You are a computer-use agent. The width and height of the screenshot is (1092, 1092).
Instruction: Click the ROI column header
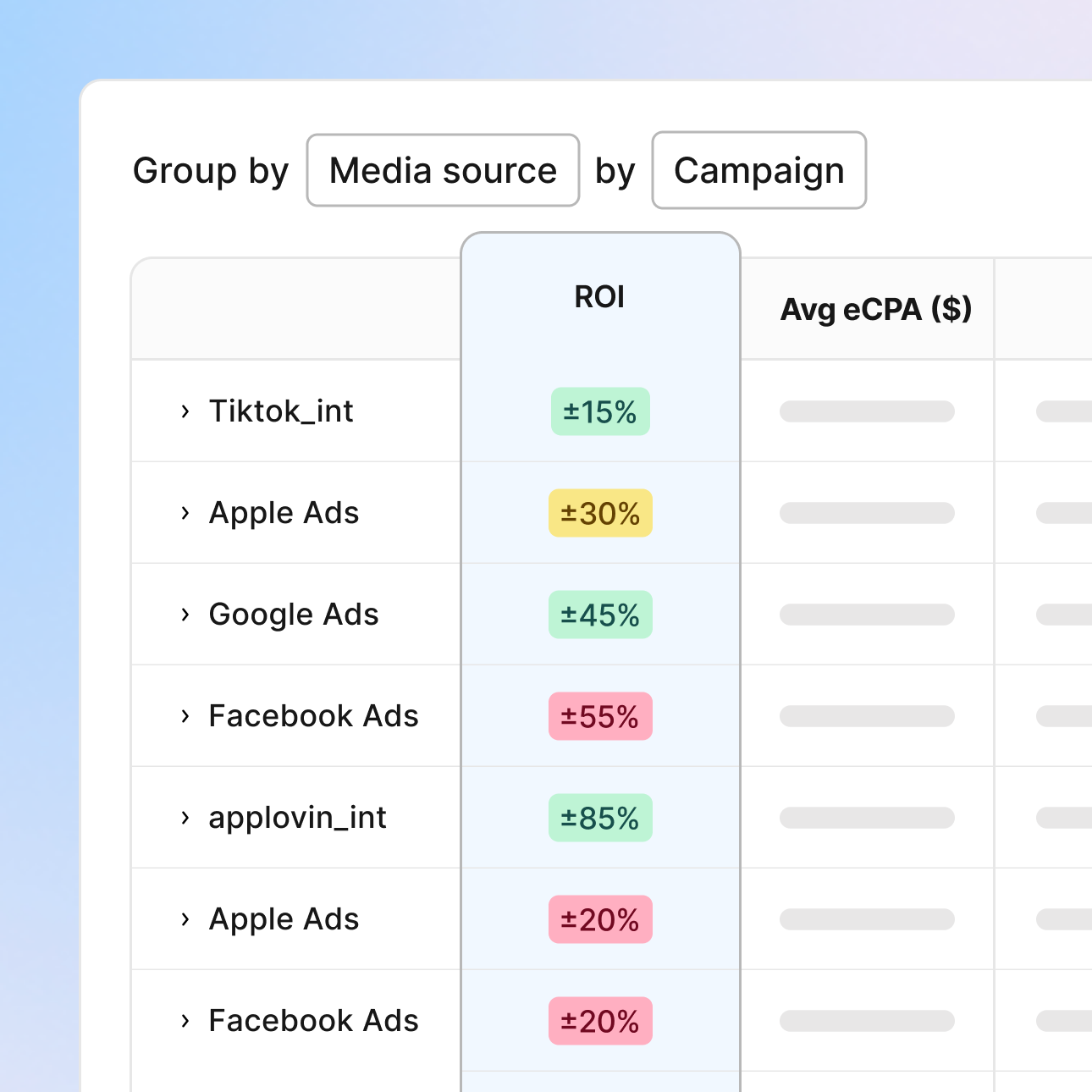pos(600,296)
